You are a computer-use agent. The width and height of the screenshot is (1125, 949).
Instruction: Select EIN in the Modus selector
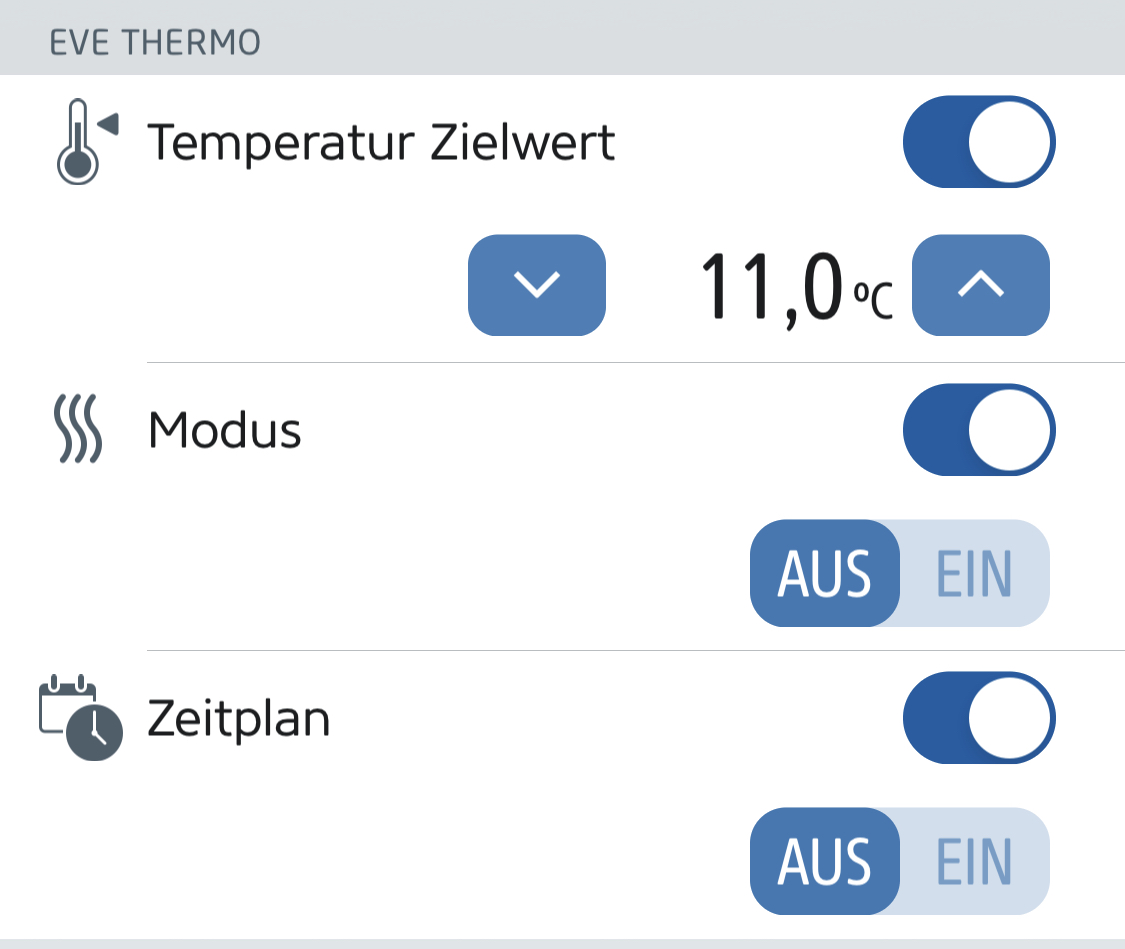coord(974,573)
